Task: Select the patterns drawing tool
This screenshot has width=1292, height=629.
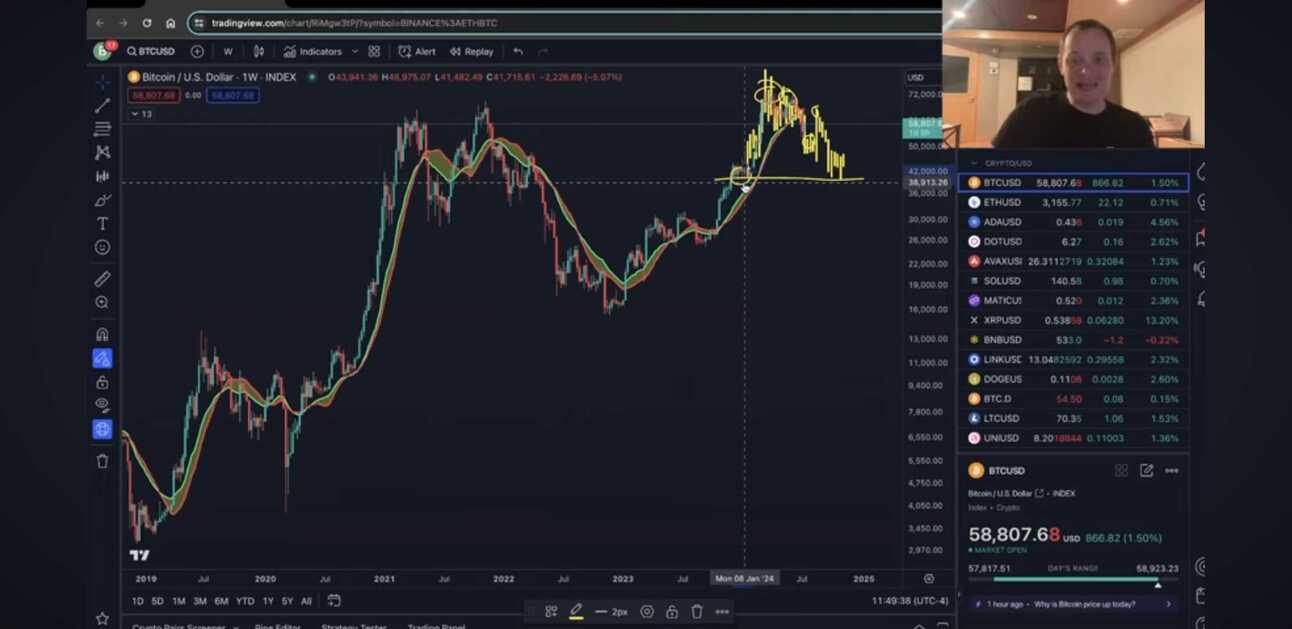Action: [x=102, y=152]
